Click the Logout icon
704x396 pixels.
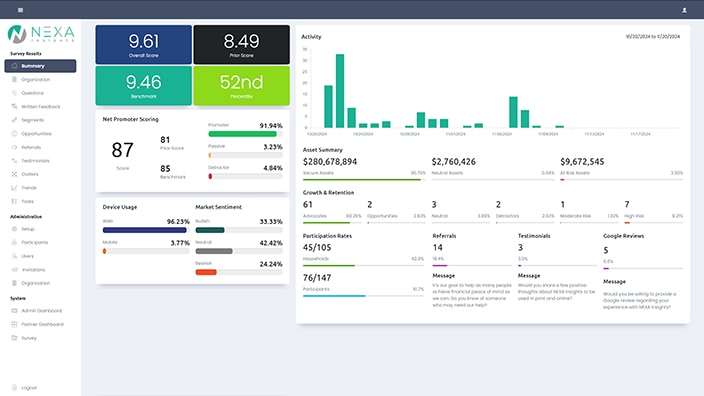point(14,387)
